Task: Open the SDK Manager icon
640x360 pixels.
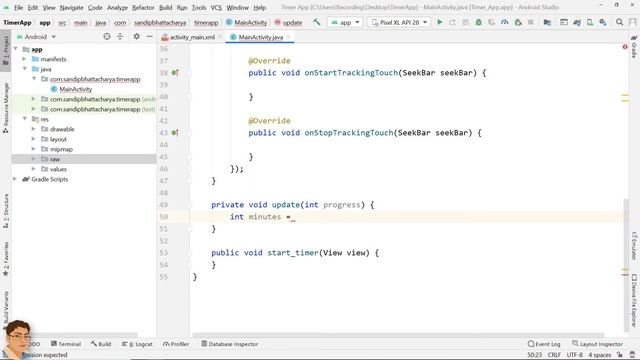Action: point(603,22)
